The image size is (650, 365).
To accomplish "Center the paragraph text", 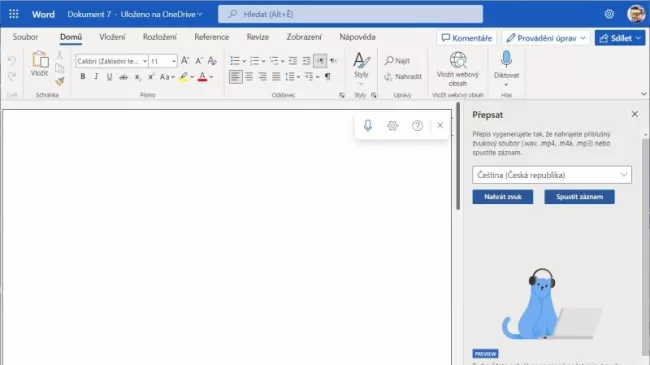I will coord(249,77).
